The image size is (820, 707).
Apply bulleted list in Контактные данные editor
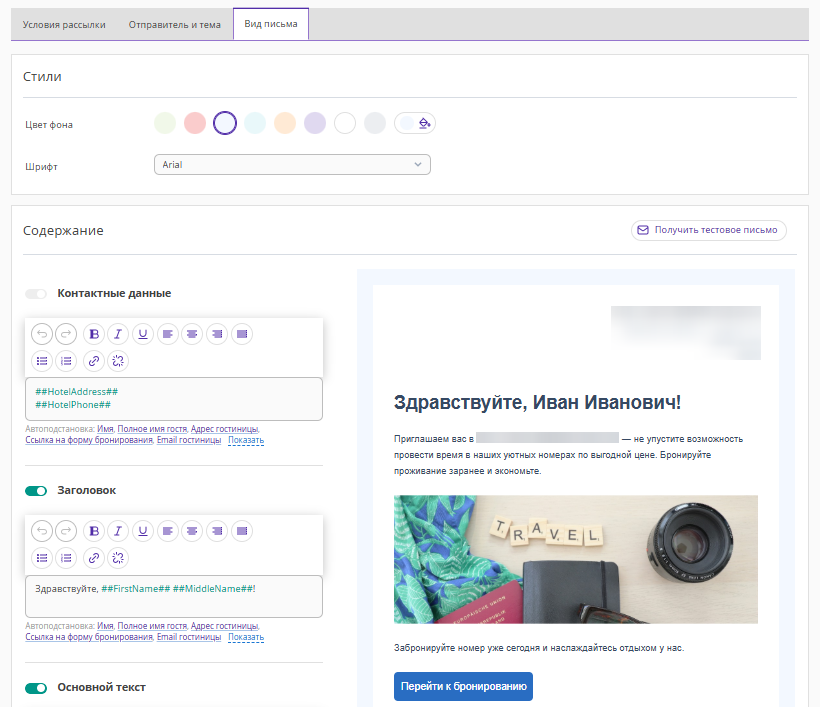pyautogui.click(x=41, y=361)
